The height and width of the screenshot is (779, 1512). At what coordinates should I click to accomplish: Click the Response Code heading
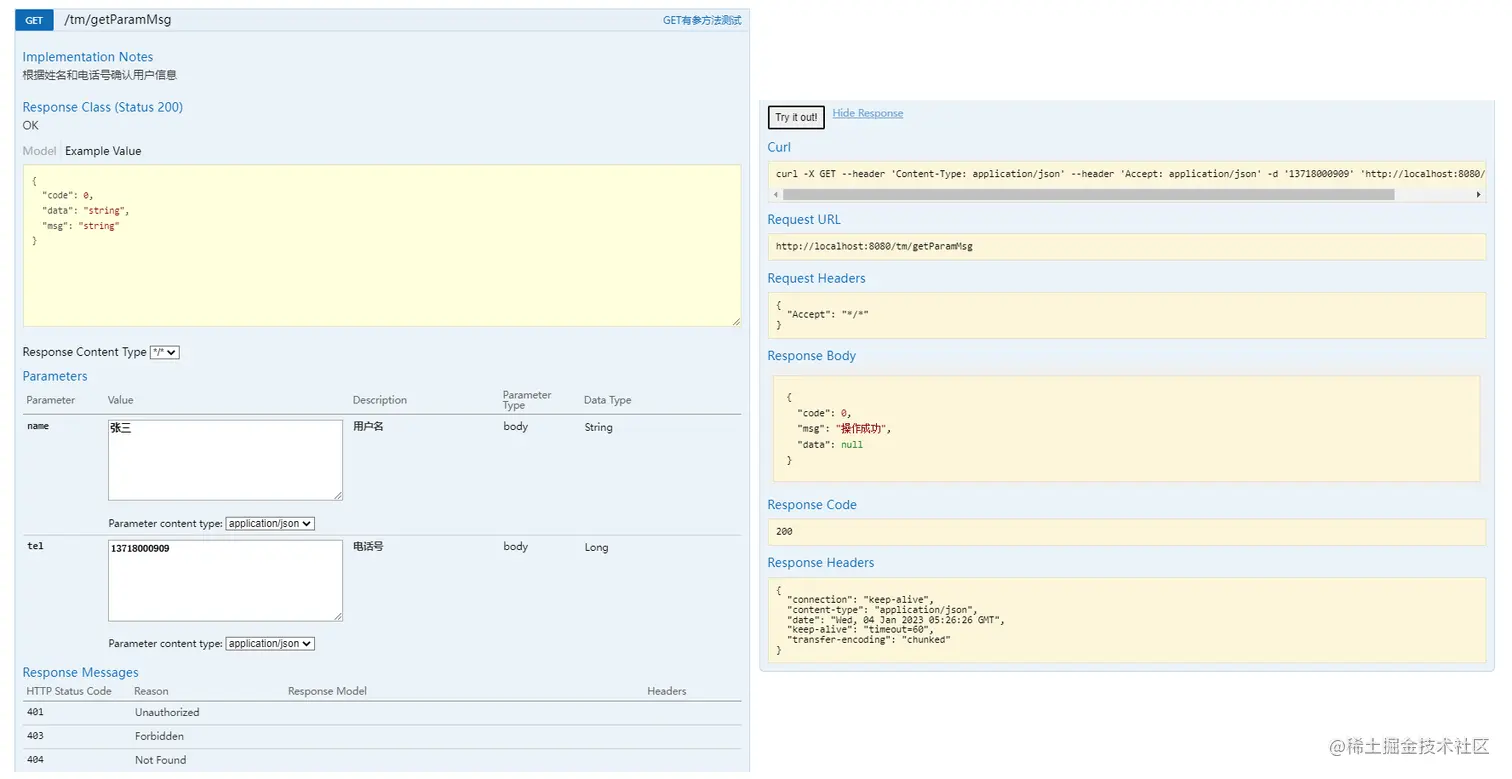click(x=812, y=504)
